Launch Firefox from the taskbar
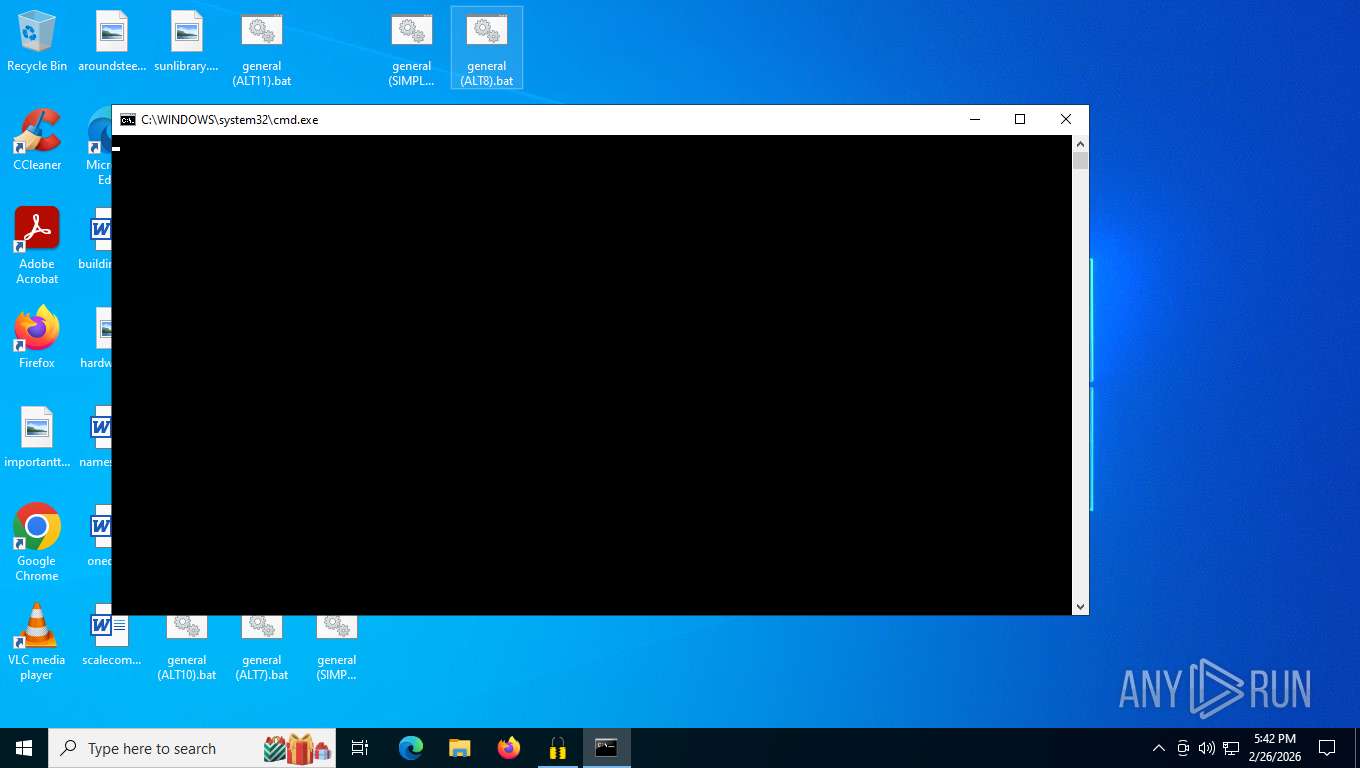Image resolution: width=1360 pixels, height=768 pixels. [509, 748]
